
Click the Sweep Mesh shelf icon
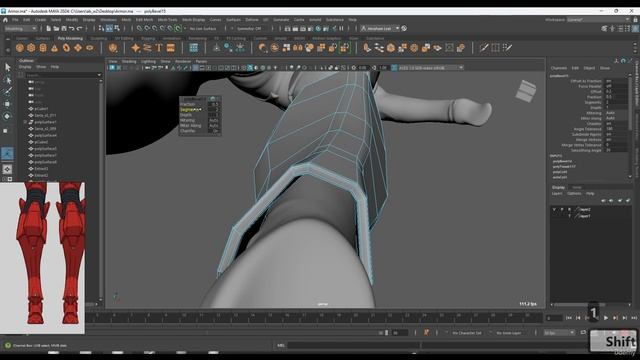pyautogui.click(x=147, y=48)
